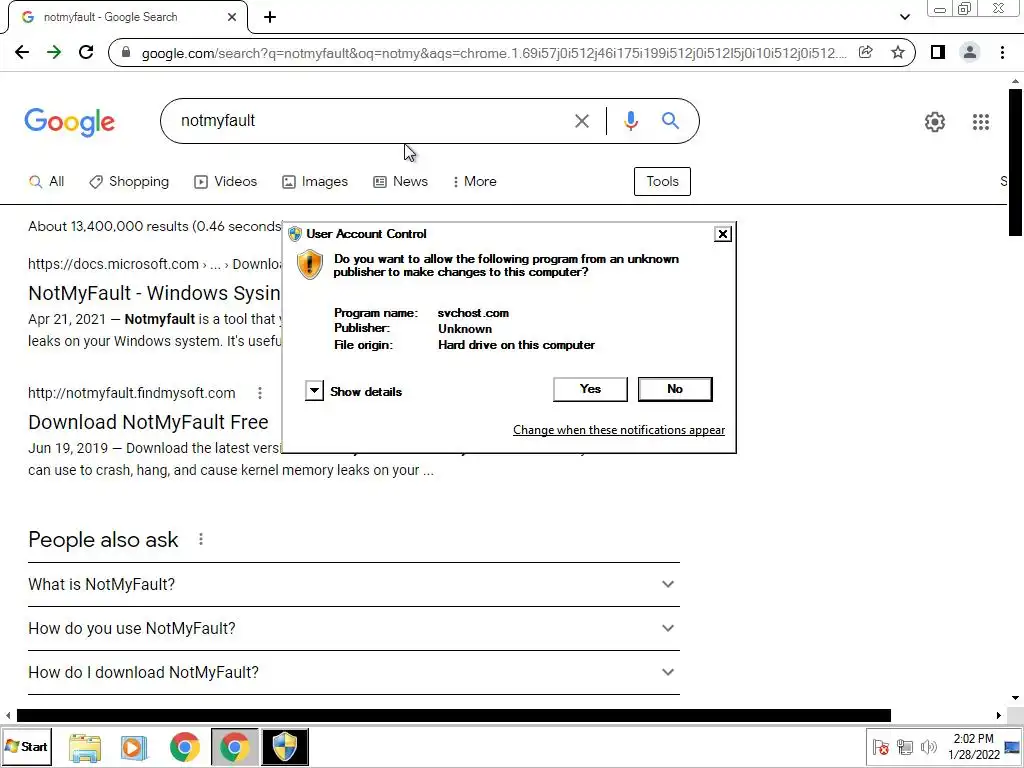Open the Windows Start menu

tap(26, 746)
